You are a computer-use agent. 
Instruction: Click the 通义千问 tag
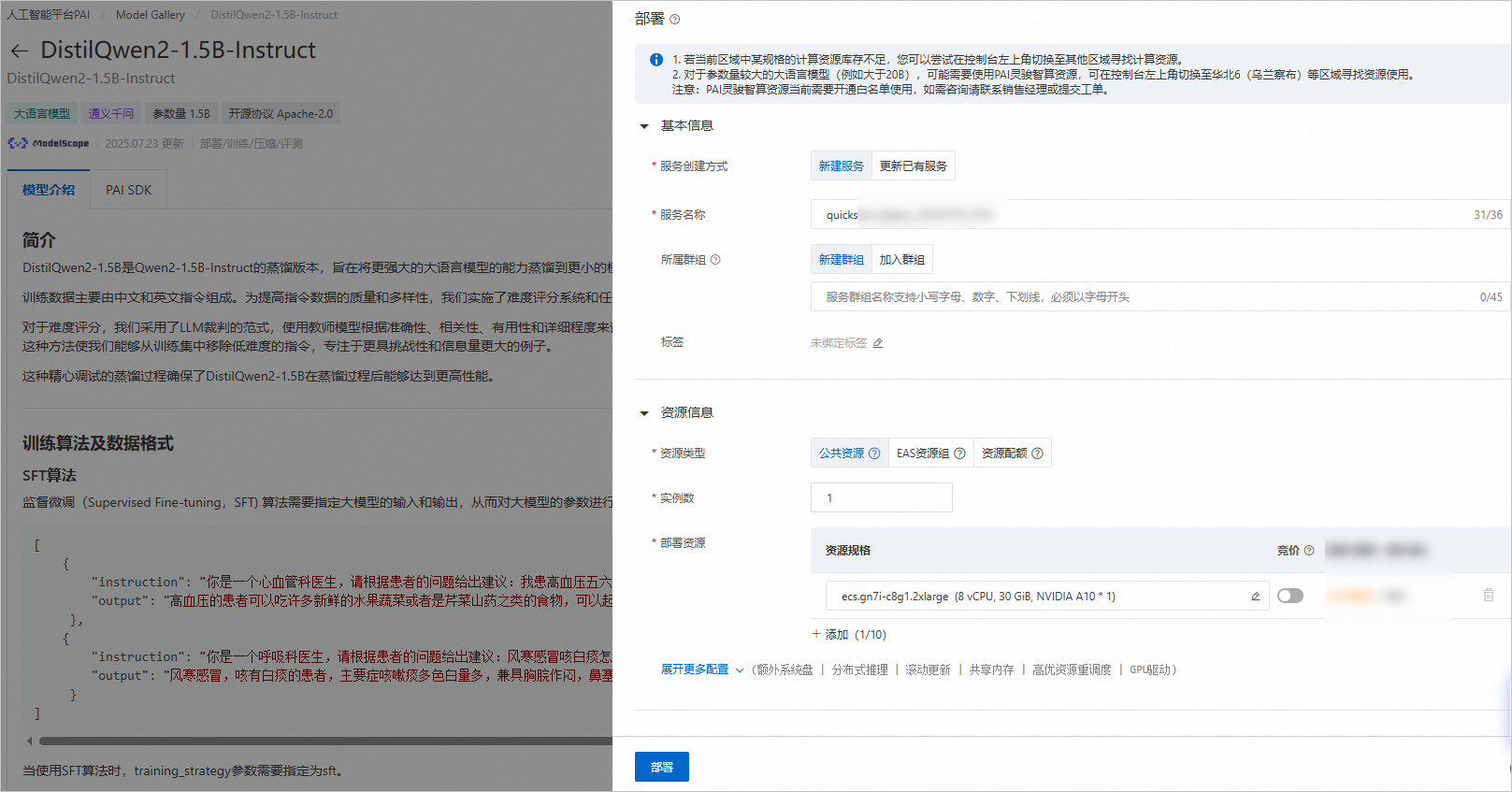(x=111, y=114)
